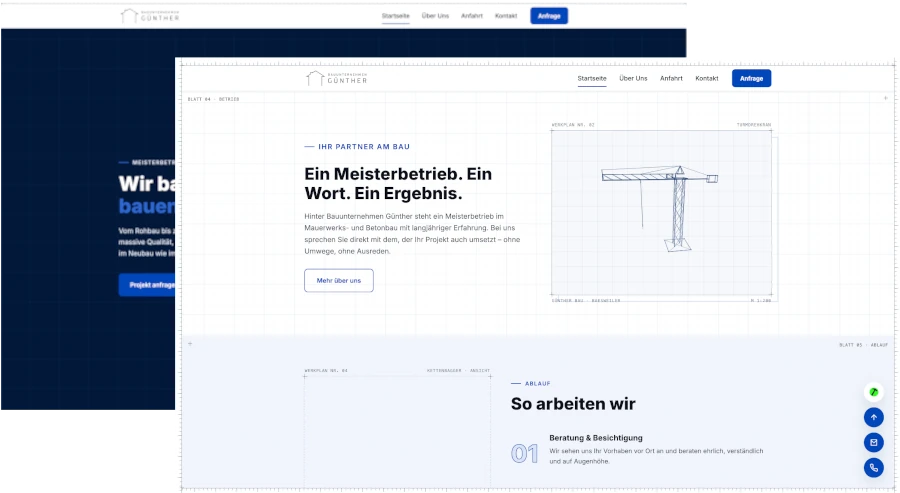Click the So arbeiten wir heading
The height and width of the screenshot is (493, 900).
tap(573, 404)
